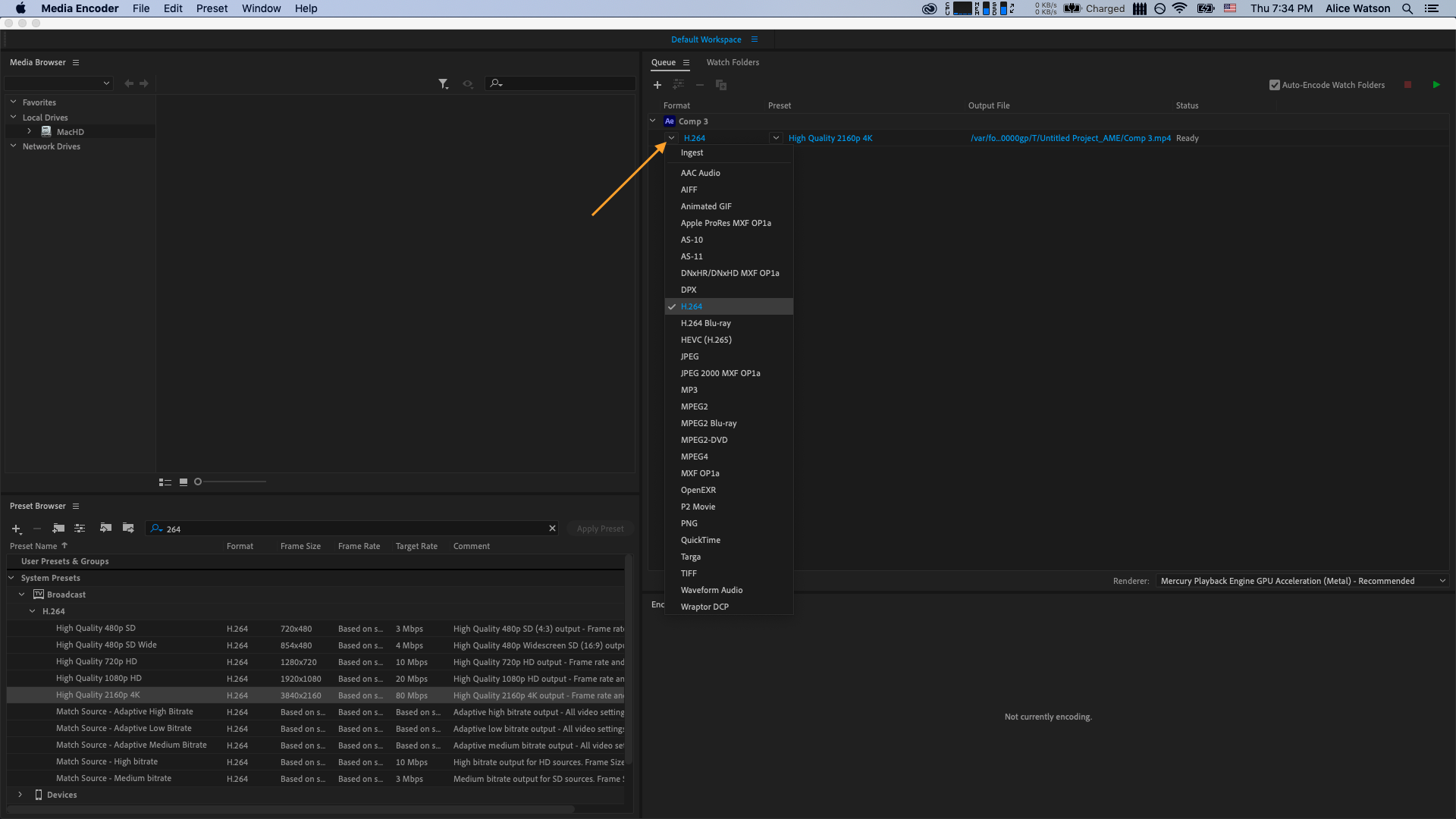Click Add Source plus icon in Queue
This screenshot has height=819, width=1456.
657,85
